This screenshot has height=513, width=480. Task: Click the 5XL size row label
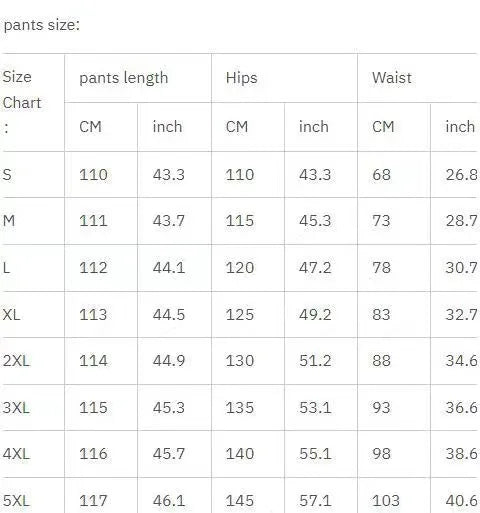[x=16, y=501]
